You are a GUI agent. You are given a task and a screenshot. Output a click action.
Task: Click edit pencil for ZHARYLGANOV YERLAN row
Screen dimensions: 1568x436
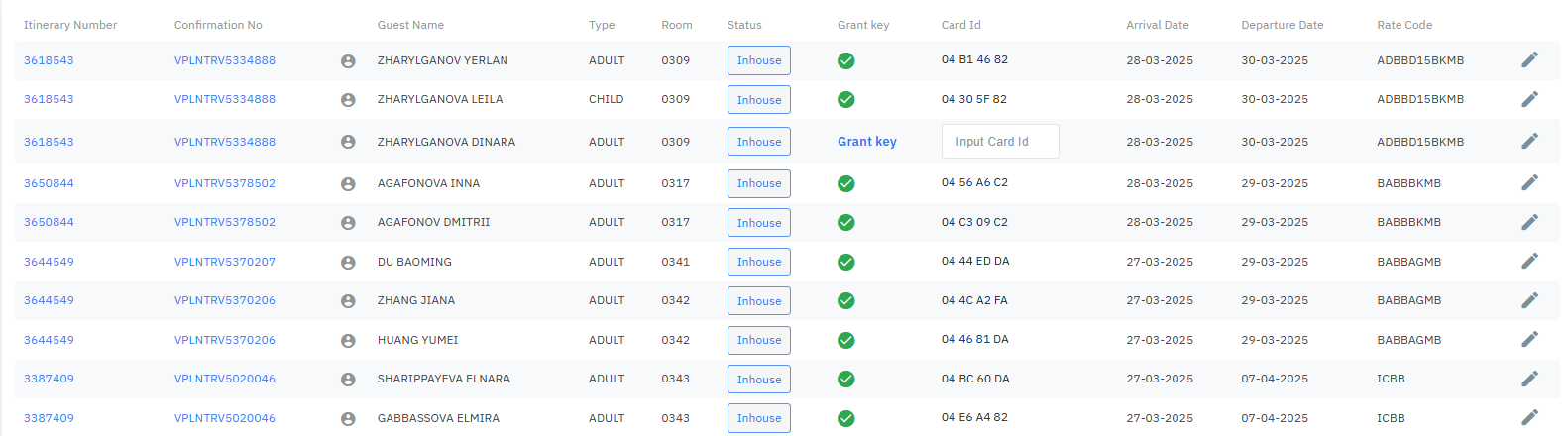[1529, 60]
